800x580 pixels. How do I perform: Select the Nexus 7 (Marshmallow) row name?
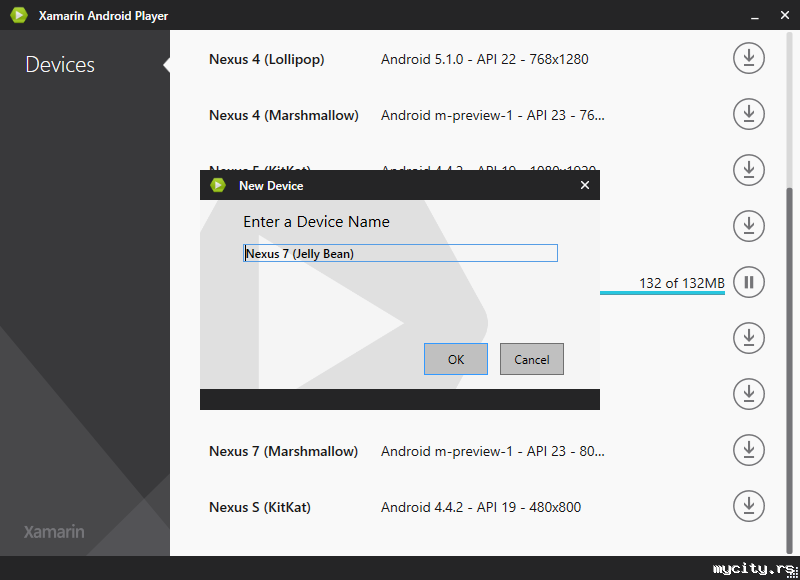(284, 451)
